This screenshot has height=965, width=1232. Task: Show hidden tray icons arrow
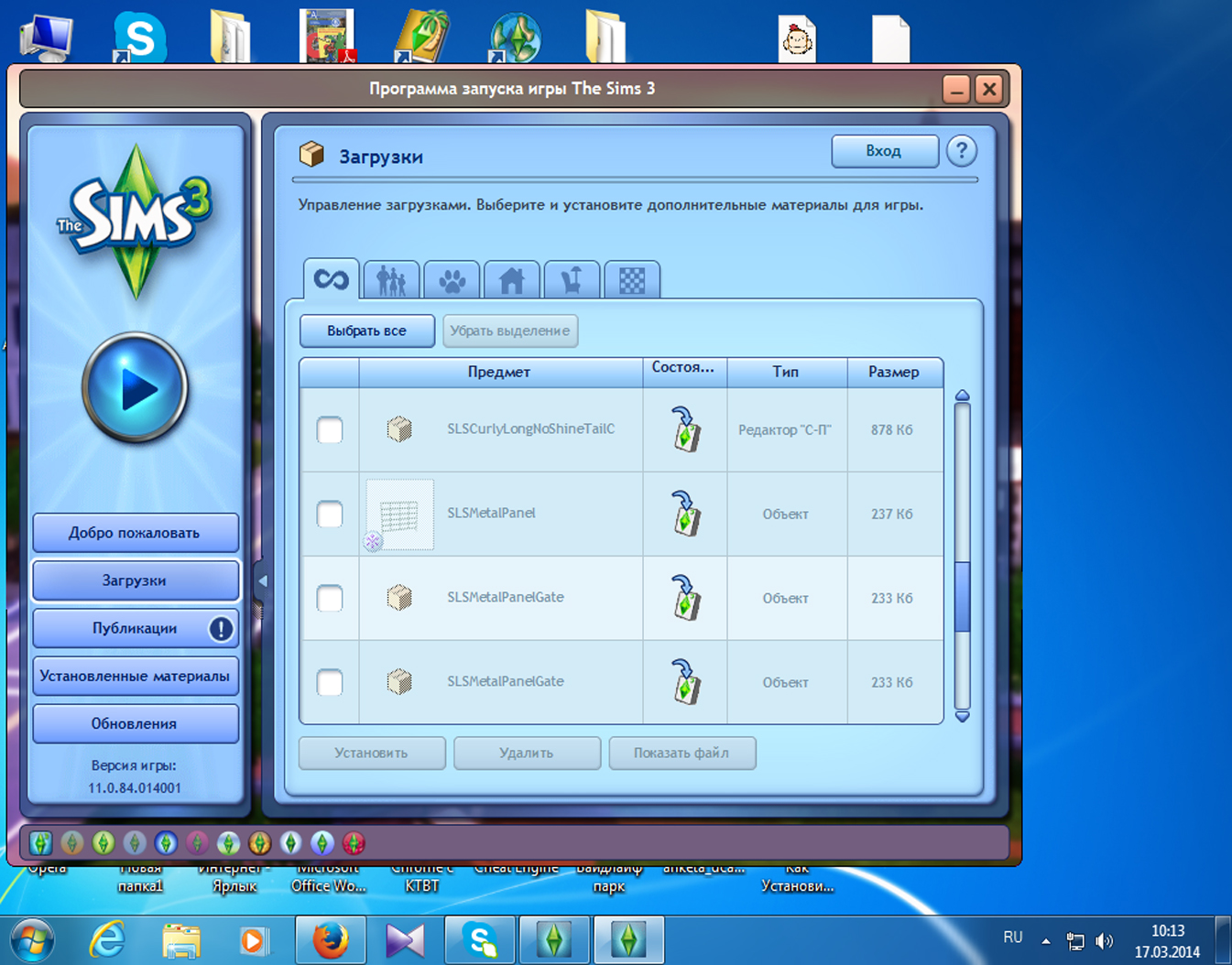[1045, 940]
